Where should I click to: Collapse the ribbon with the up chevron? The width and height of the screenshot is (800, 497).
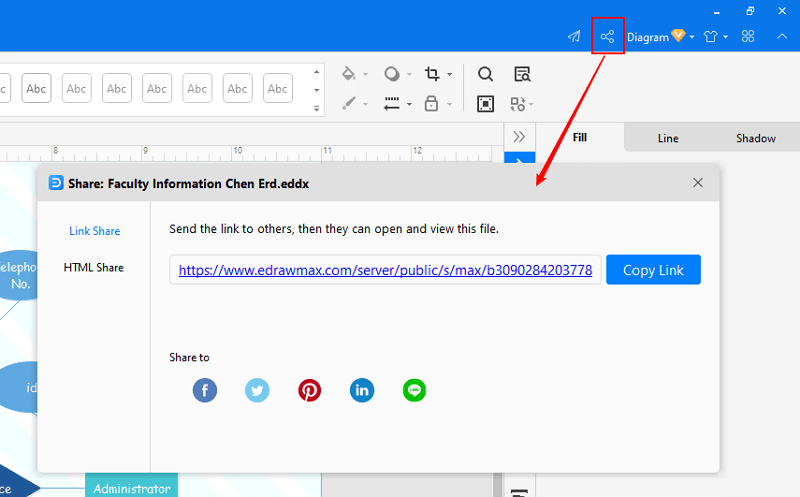click(782, 36)
